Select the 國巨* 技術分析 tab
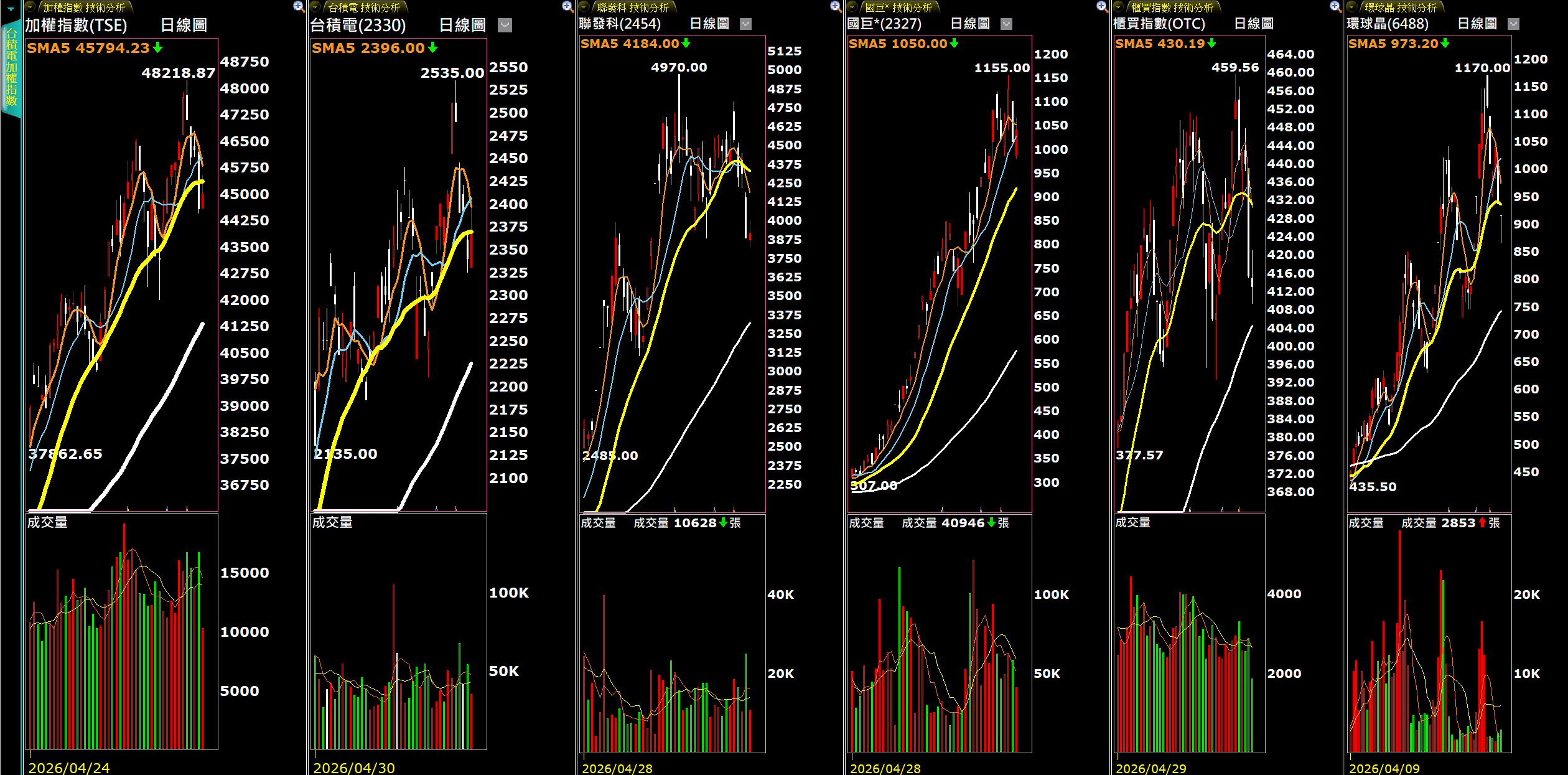 tap(899, 7)
